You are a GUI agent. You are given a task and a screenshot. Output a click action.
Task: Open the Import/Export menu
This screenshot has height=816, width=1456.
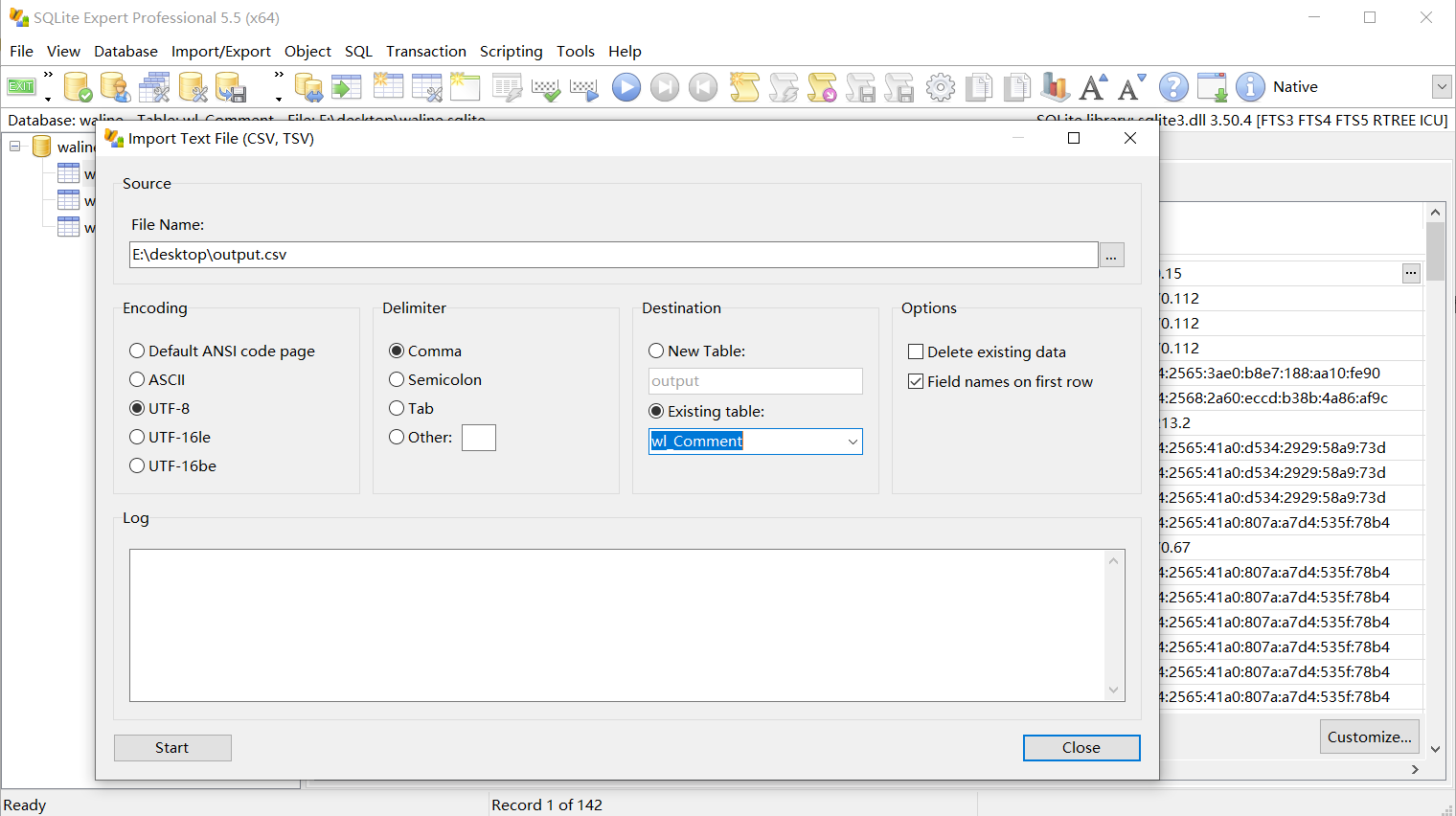[220, 52]
